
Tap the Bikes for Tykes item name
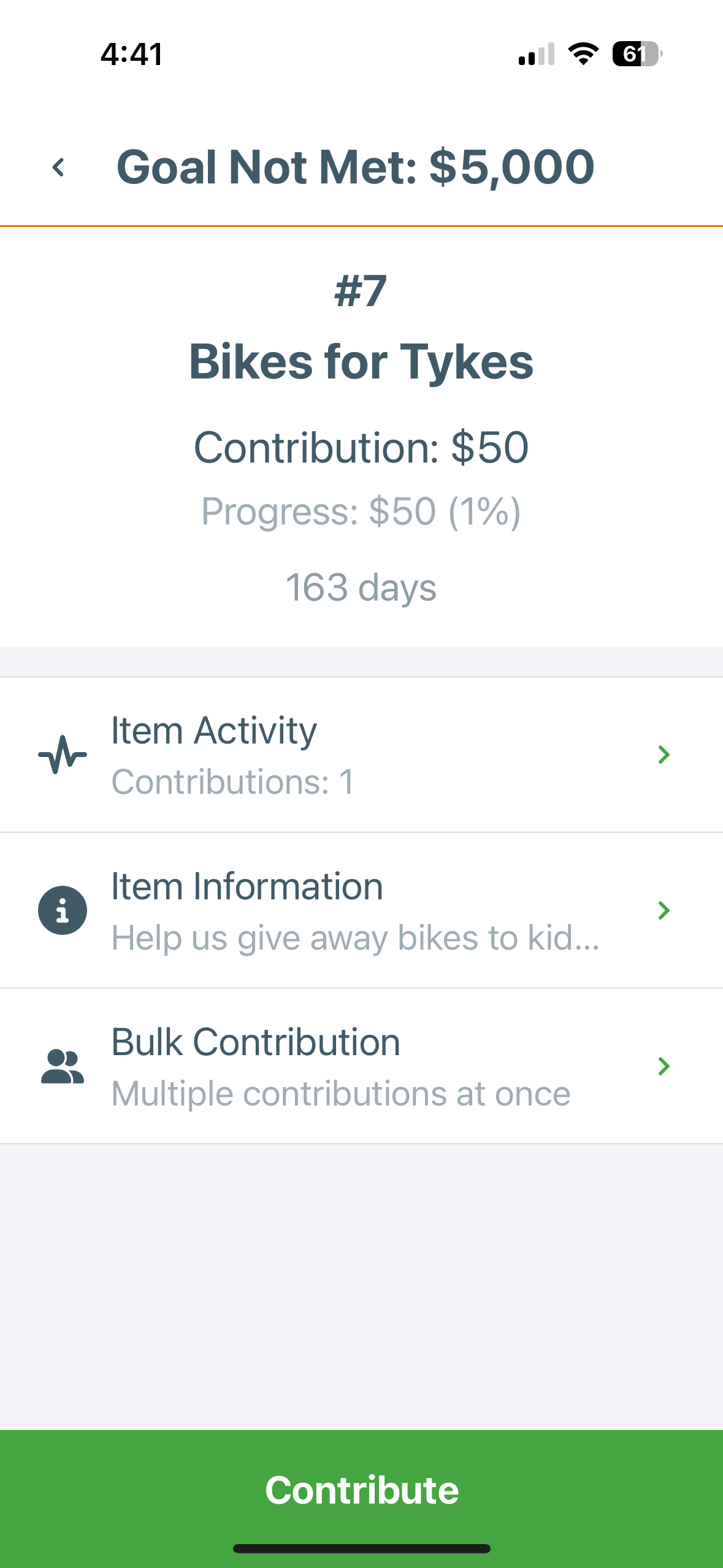pos(361,361)
